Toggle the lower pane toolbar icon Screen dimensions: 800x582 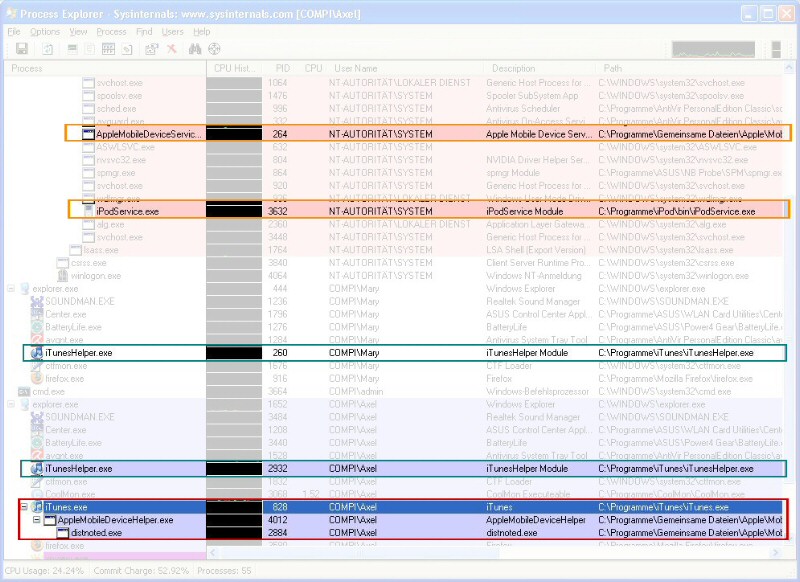pos(108,49)
